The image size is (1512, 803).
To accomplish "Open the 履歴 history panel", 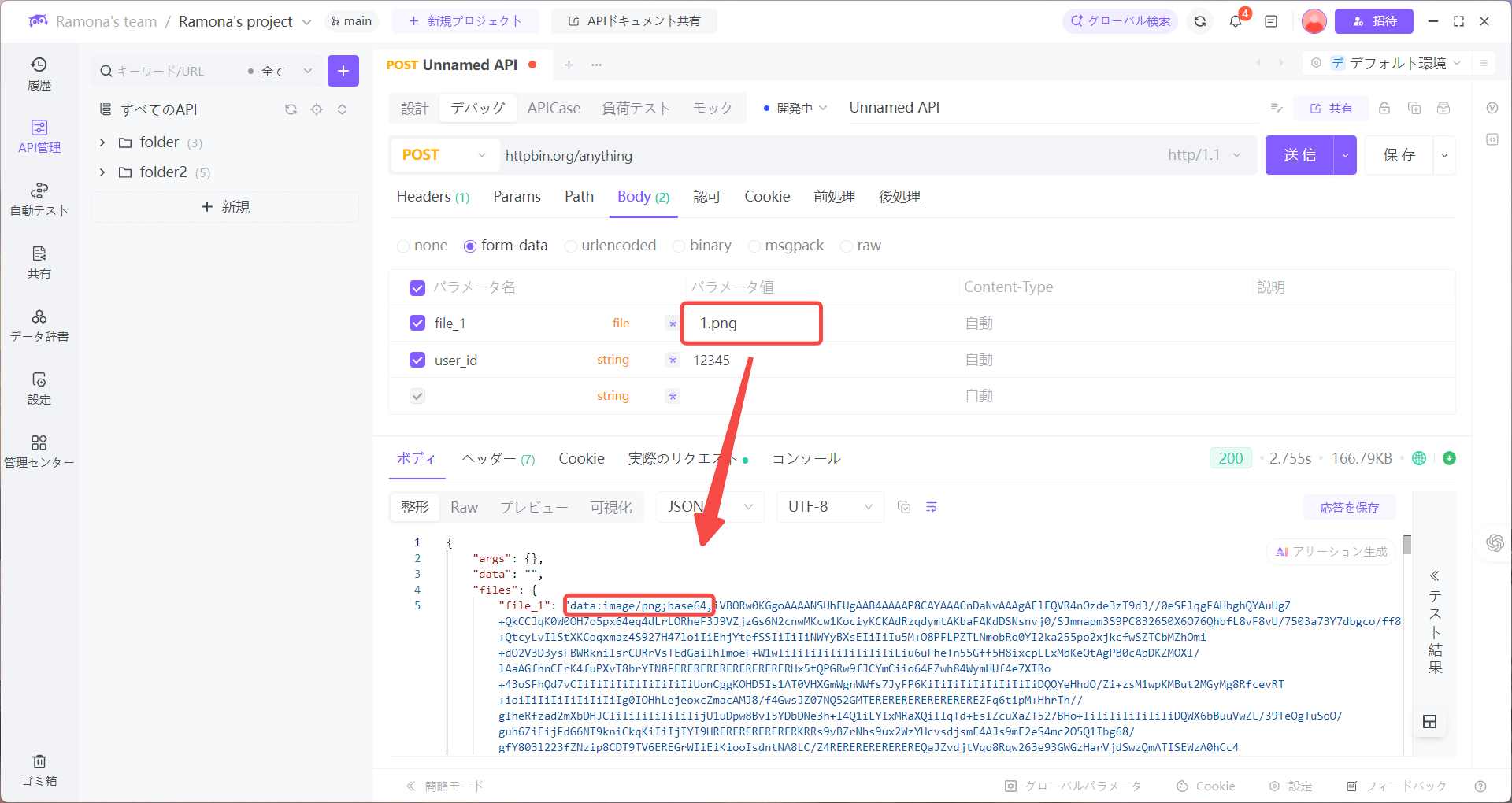I will point(39,74).
